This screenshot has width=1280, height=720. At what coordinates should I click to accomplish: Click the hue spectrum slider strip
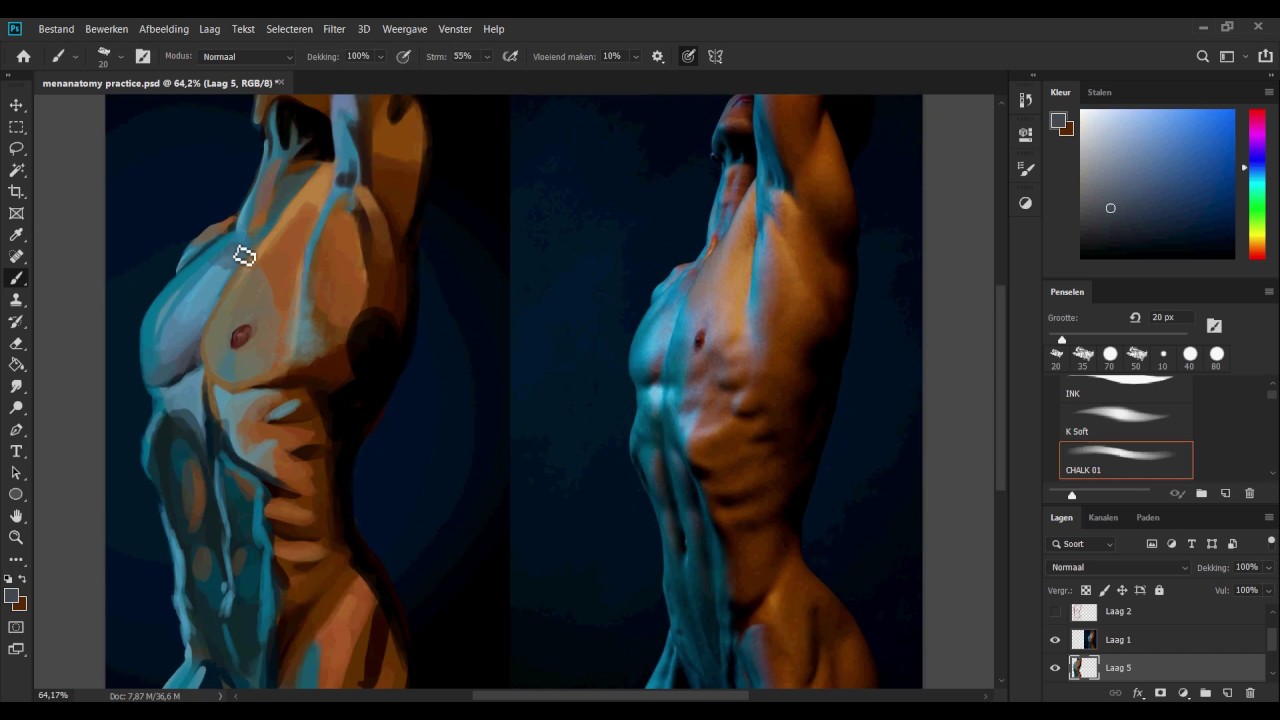pos(1257,184)
